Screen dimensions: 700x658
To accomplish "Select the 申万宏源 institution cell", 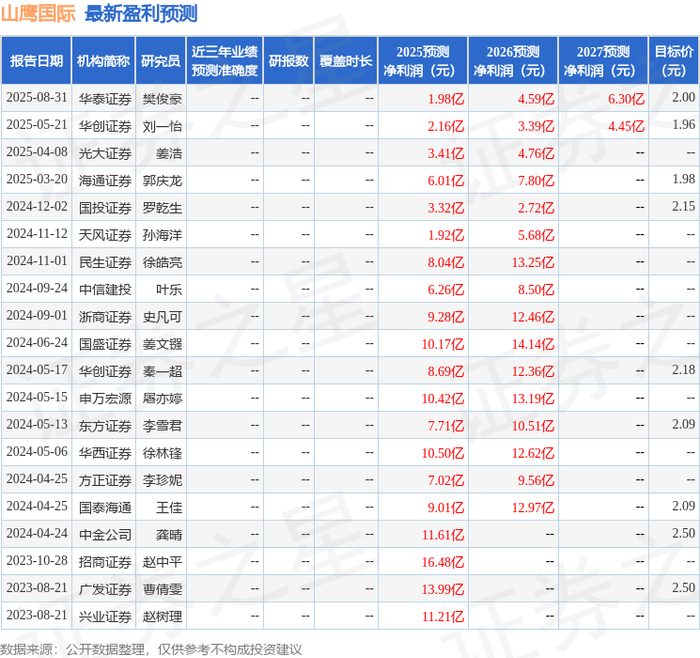I will [105, 398].
